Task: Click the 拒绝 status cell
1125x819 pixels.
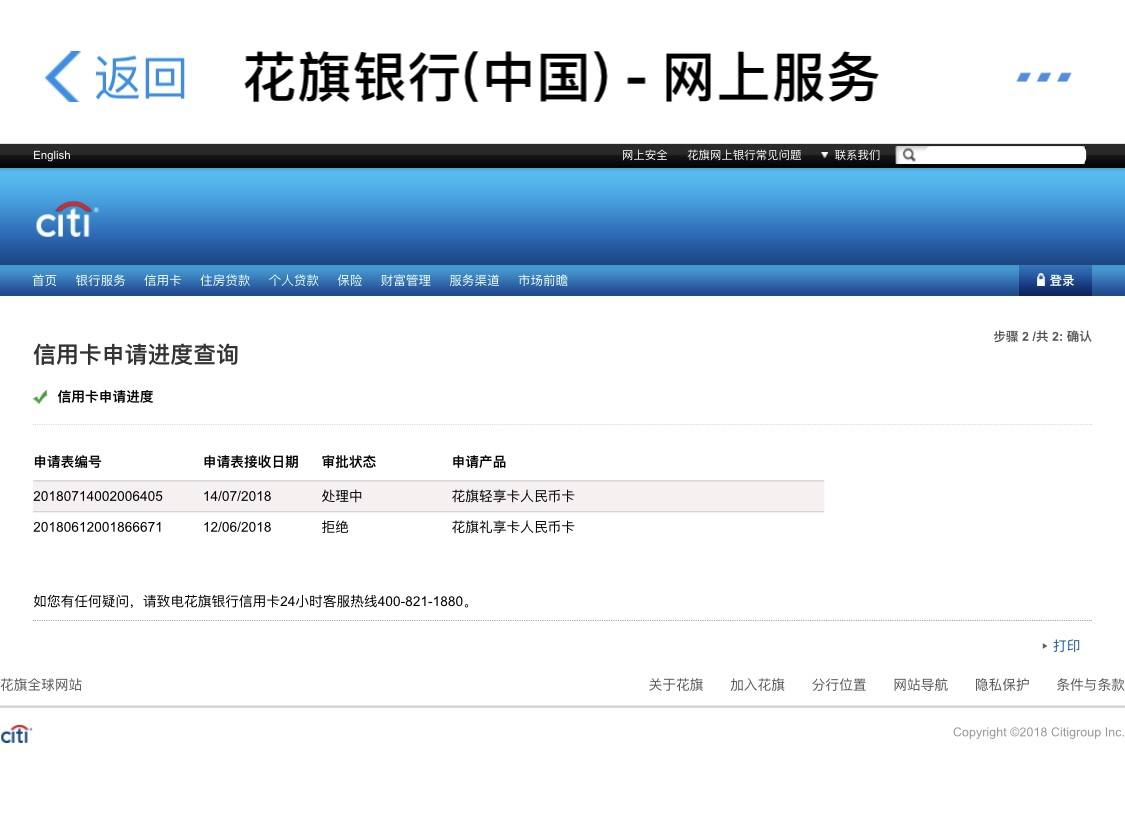Action: coord(335,527)
